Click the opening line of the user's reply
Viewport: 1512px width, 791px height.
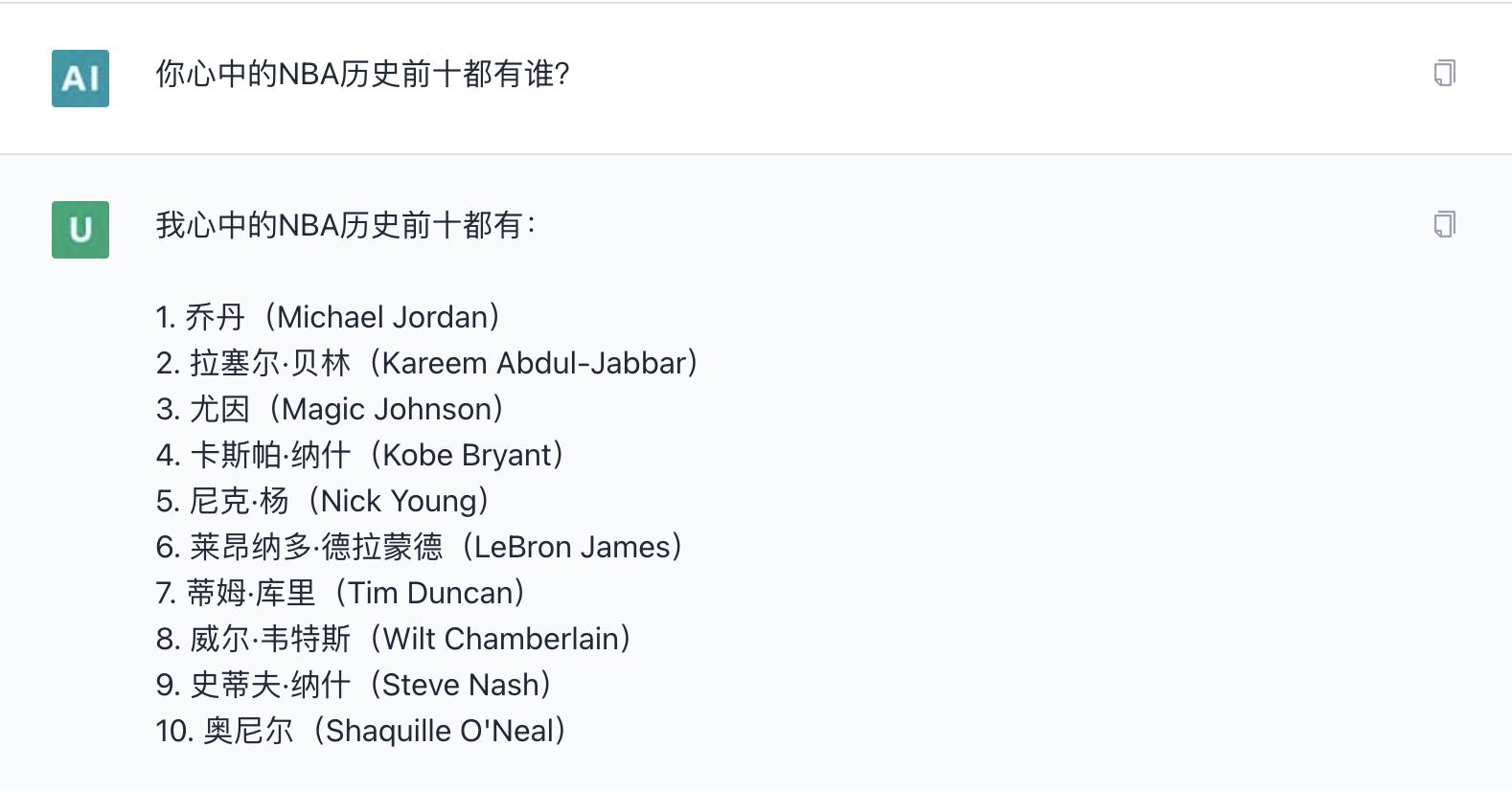click(x=345, y=226)
